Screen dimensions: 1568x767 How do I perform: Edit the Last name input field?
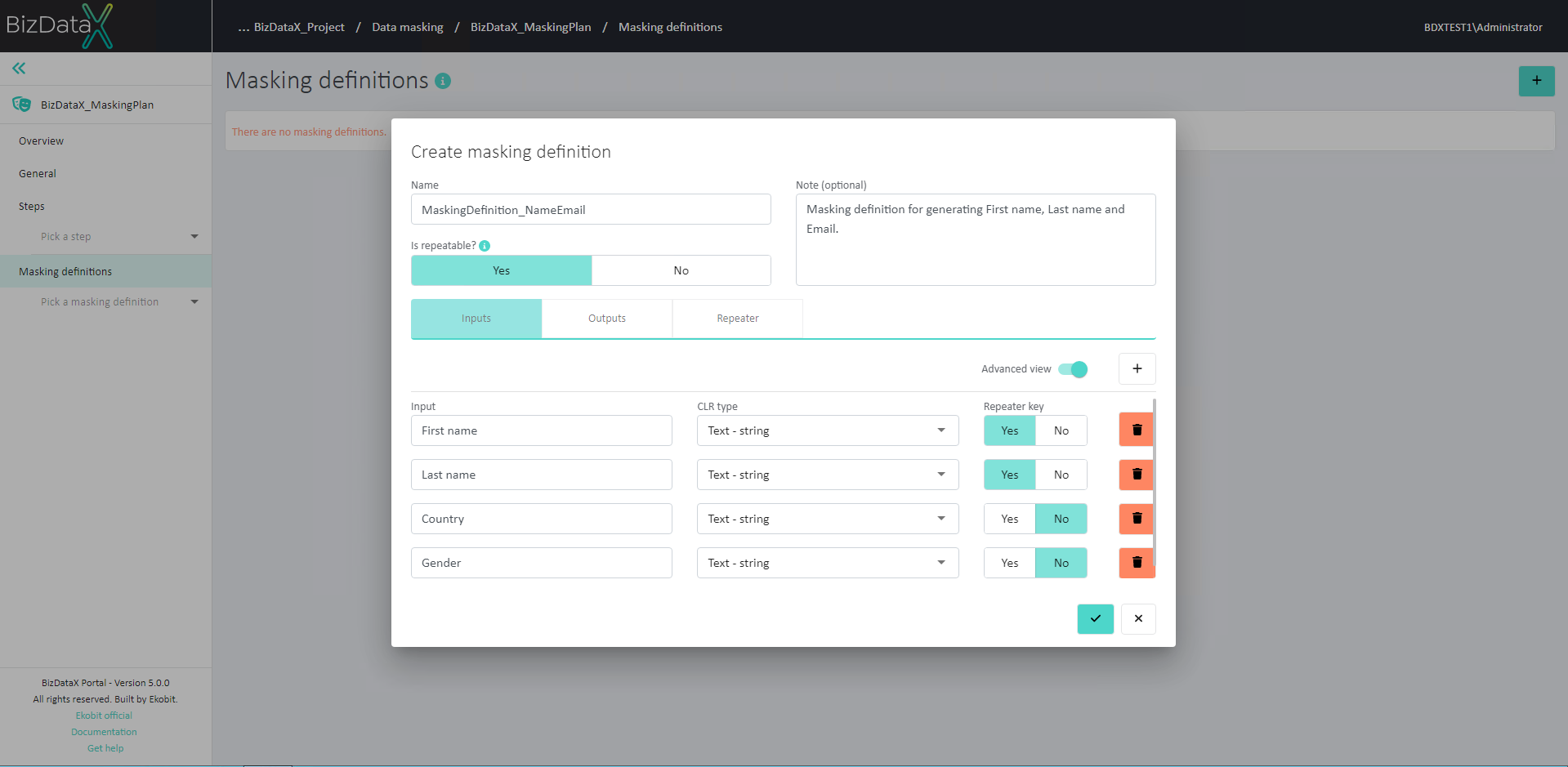(542, 475)
